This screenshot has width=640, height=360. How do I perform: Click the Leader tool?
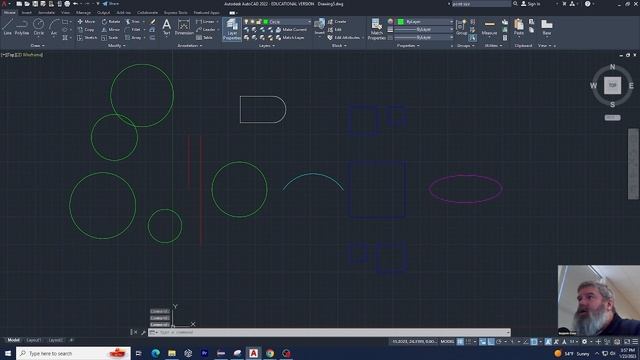tap(206, 30)
